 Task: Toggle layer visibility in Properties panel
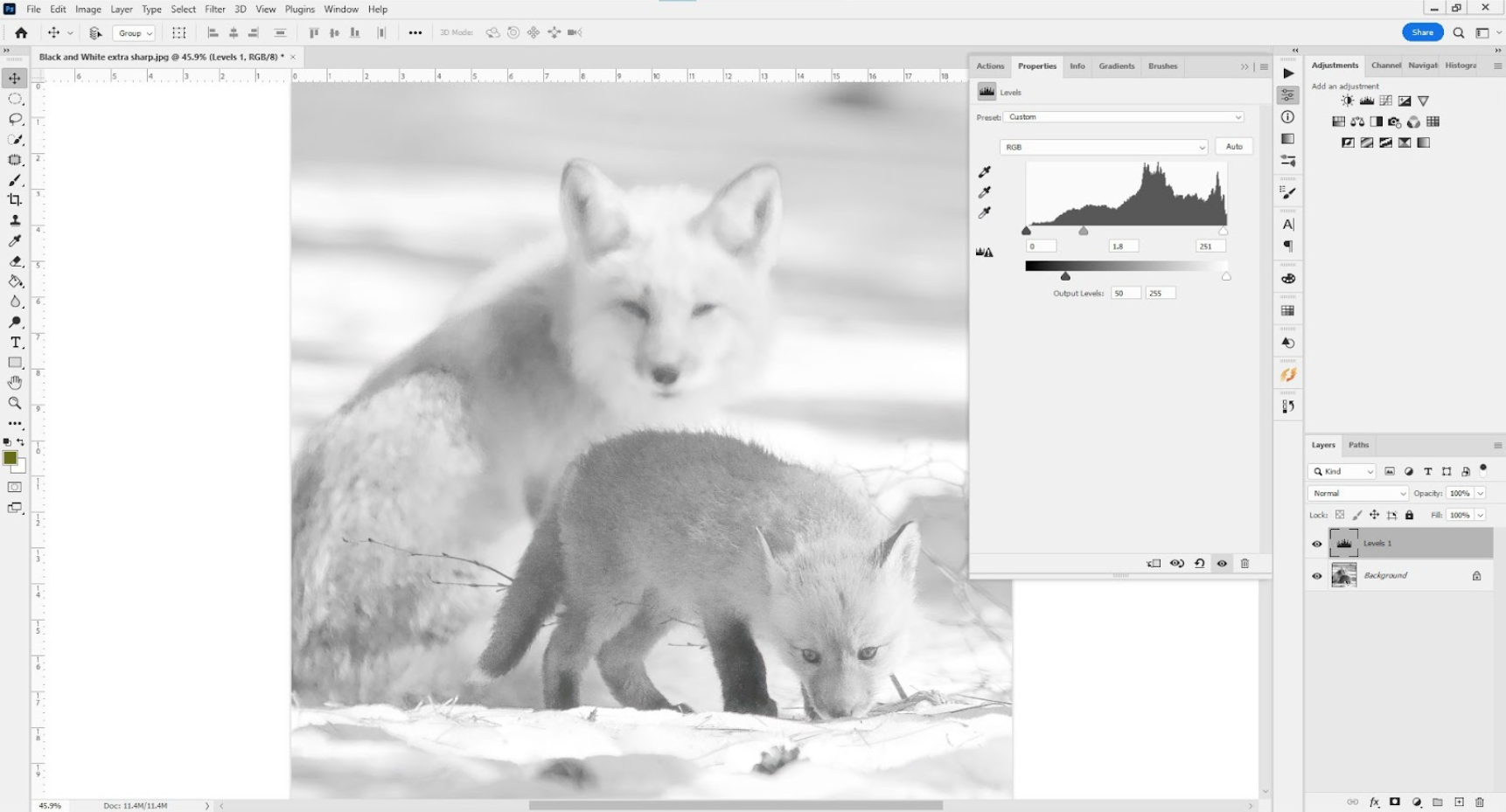coord(1223,564)
